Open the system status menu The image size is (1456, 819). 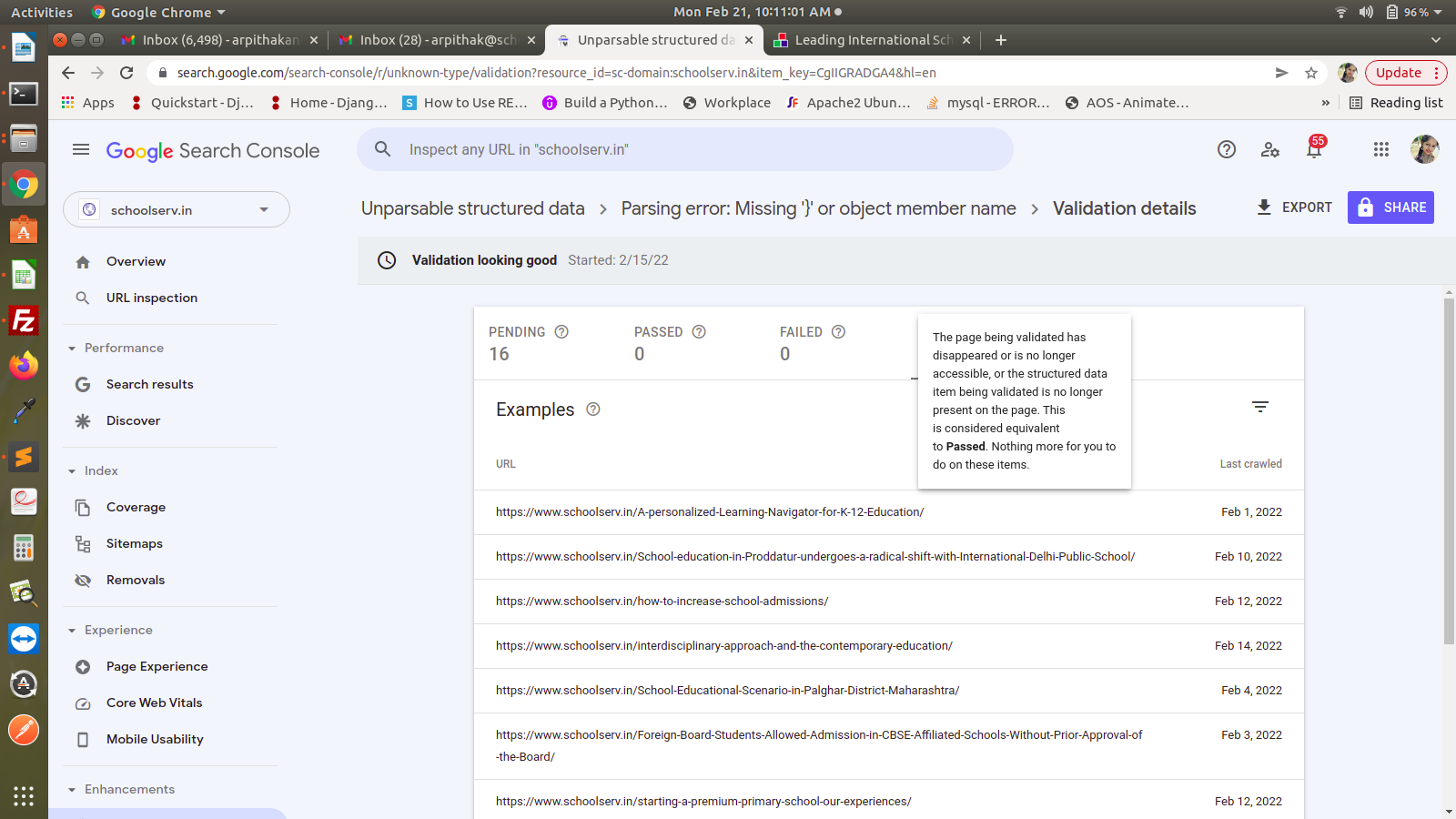[x=1389, y=12]
